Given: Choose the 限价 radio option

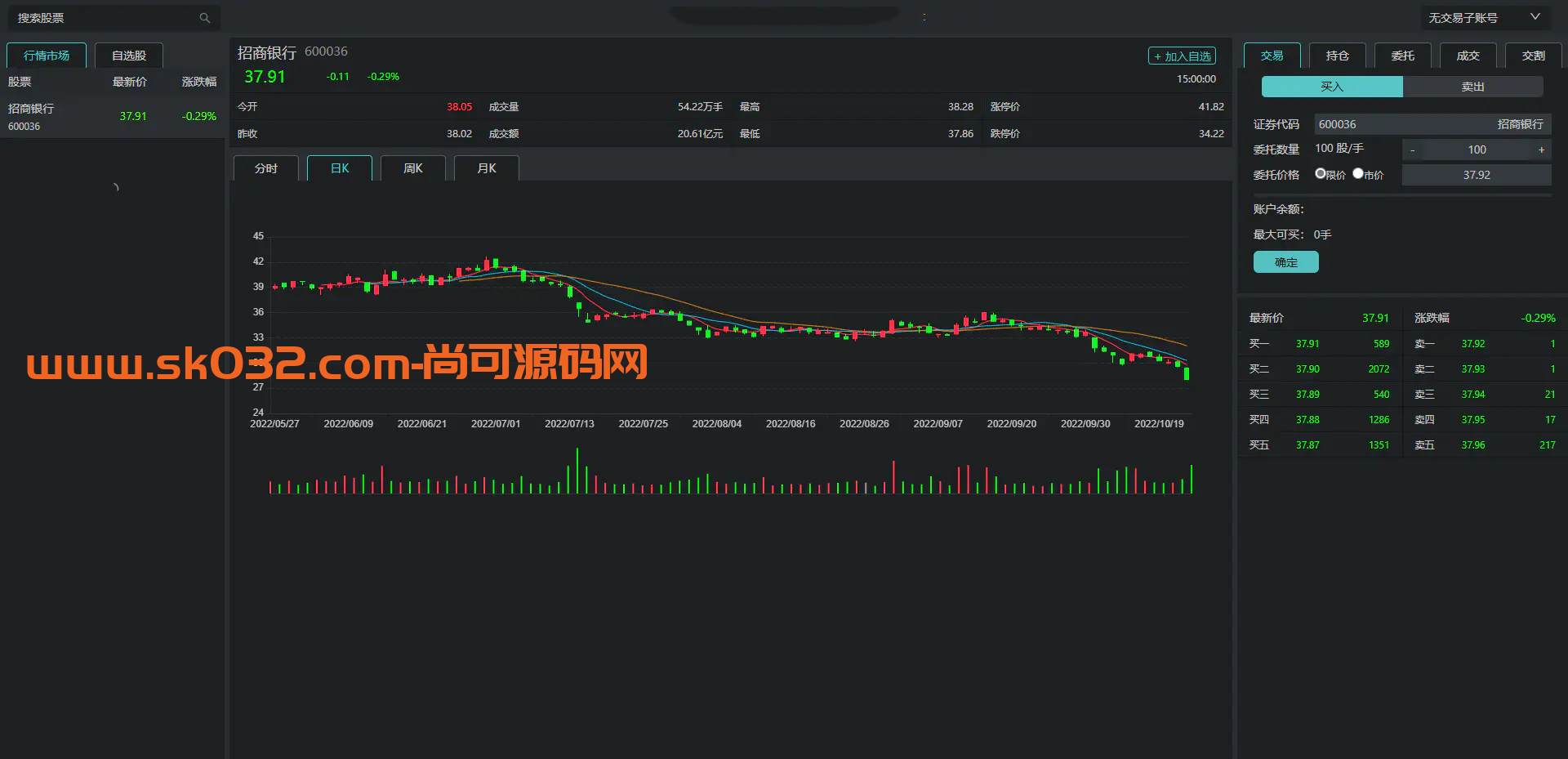Looking at the screenshot, I should pos(1320,173).
